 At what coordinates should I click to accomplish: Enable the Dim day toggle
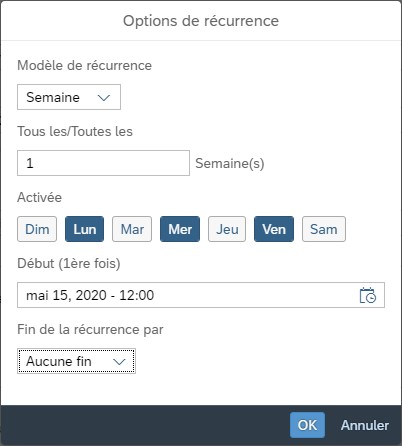coord(37,229)
